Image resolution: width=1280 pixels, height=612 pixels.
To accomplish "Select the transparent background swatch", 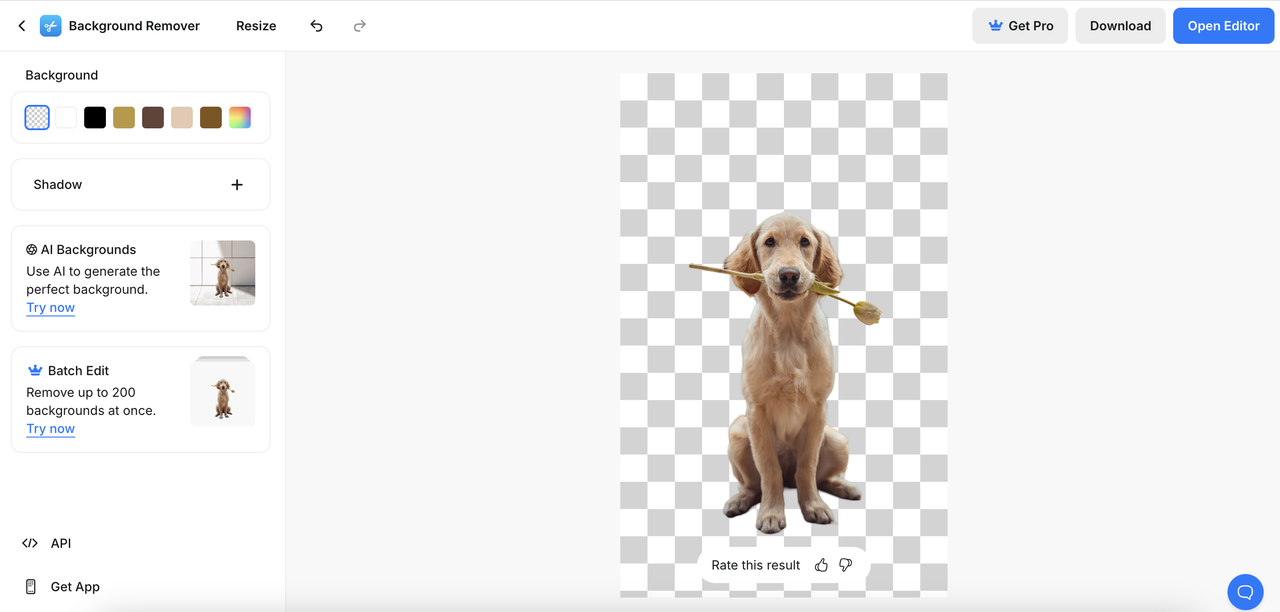I will coord(37,118).
